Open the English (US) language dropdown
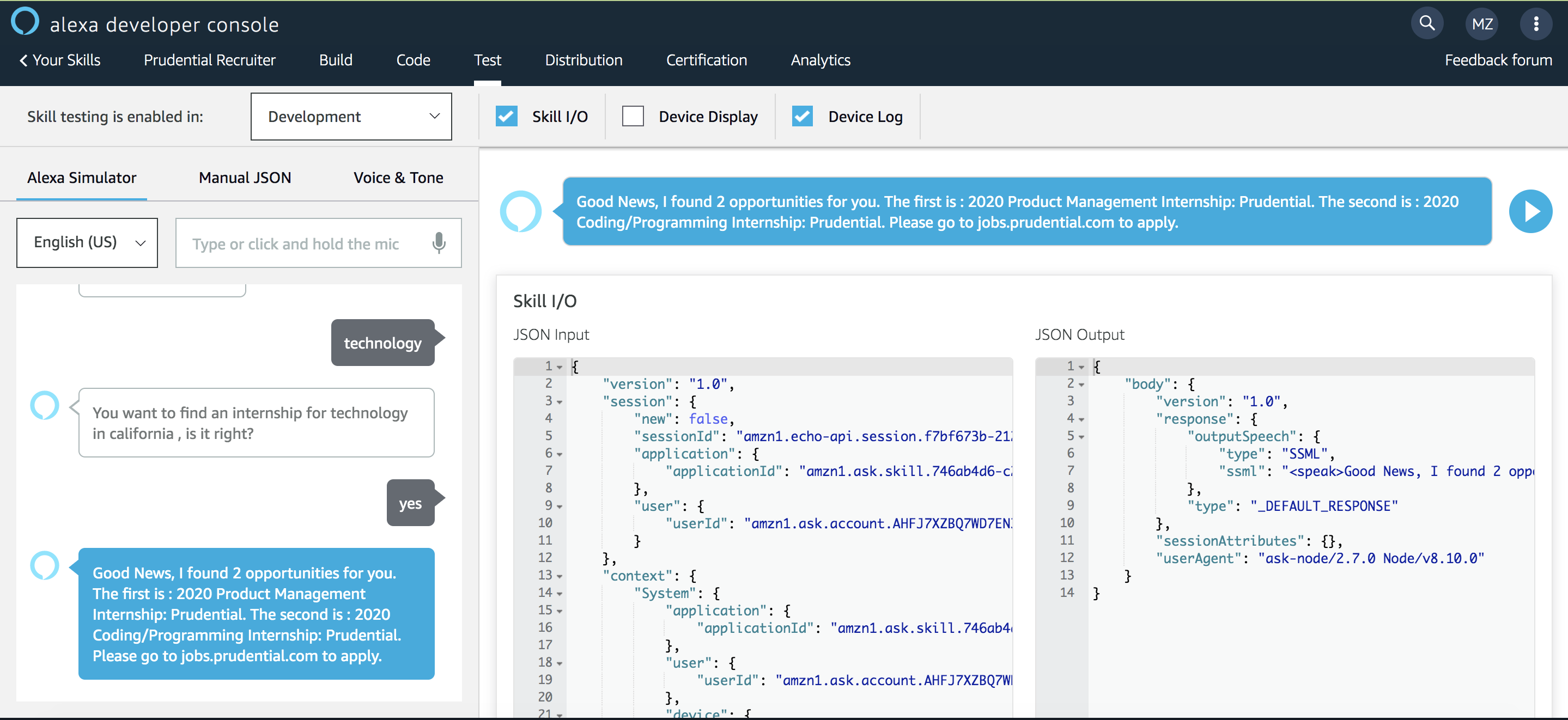 (87, 242)
